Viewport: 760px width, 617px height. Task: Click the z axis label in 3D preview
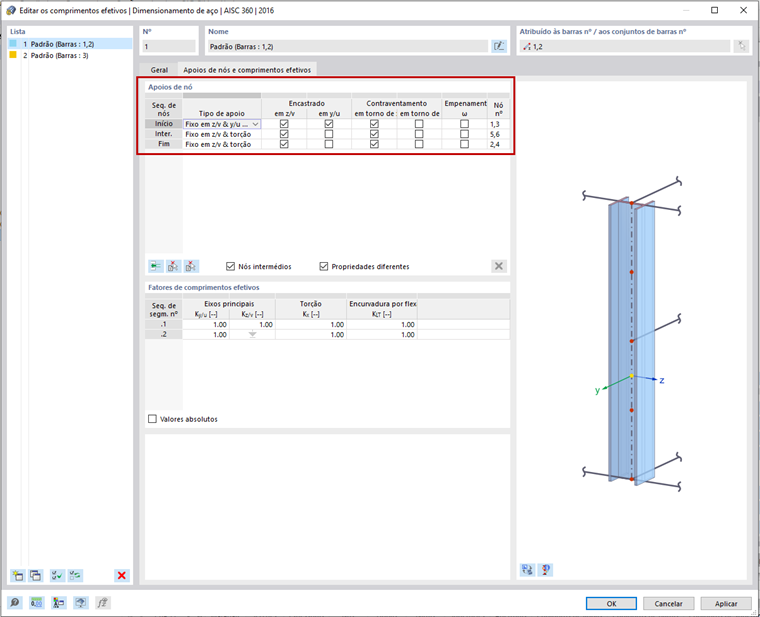[662, 380]
